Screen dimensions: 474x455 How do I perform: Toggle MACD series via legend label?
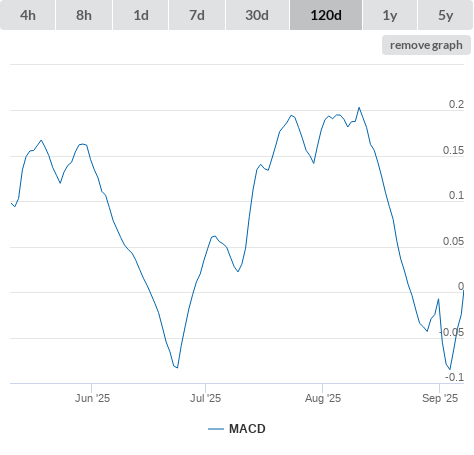click(247, 429)
